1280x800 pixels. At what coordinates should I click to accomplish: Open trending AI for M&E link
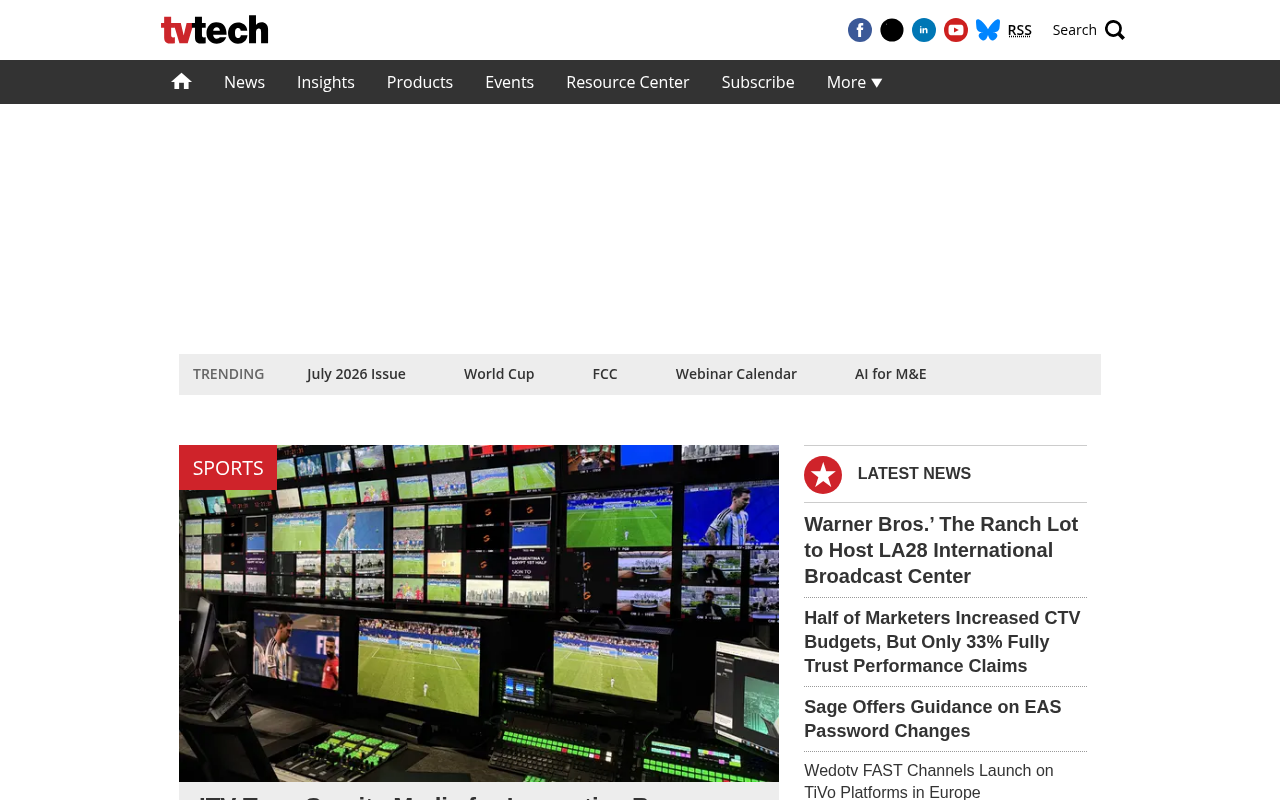(891, 374)
